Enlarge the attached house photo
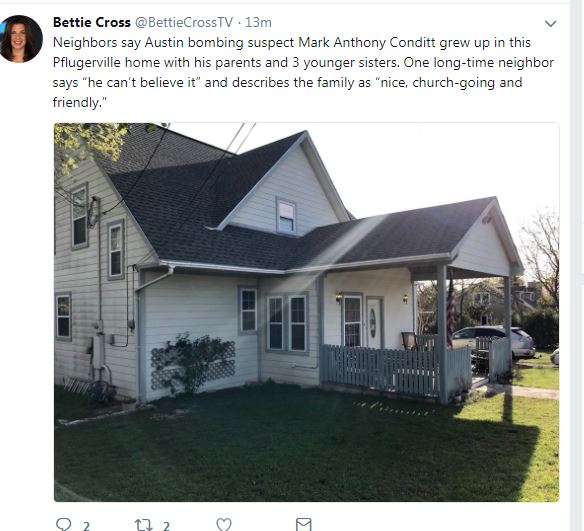The image size is (584, 531). pyautogui.click(x=307, y=312)
